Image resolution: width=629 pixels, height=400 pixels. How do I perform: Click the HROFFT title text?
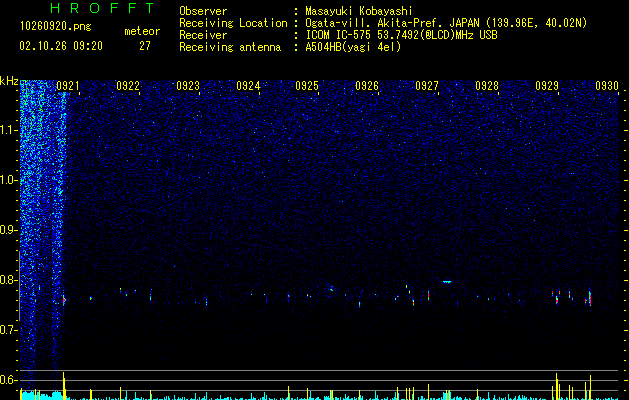[103, 8]
